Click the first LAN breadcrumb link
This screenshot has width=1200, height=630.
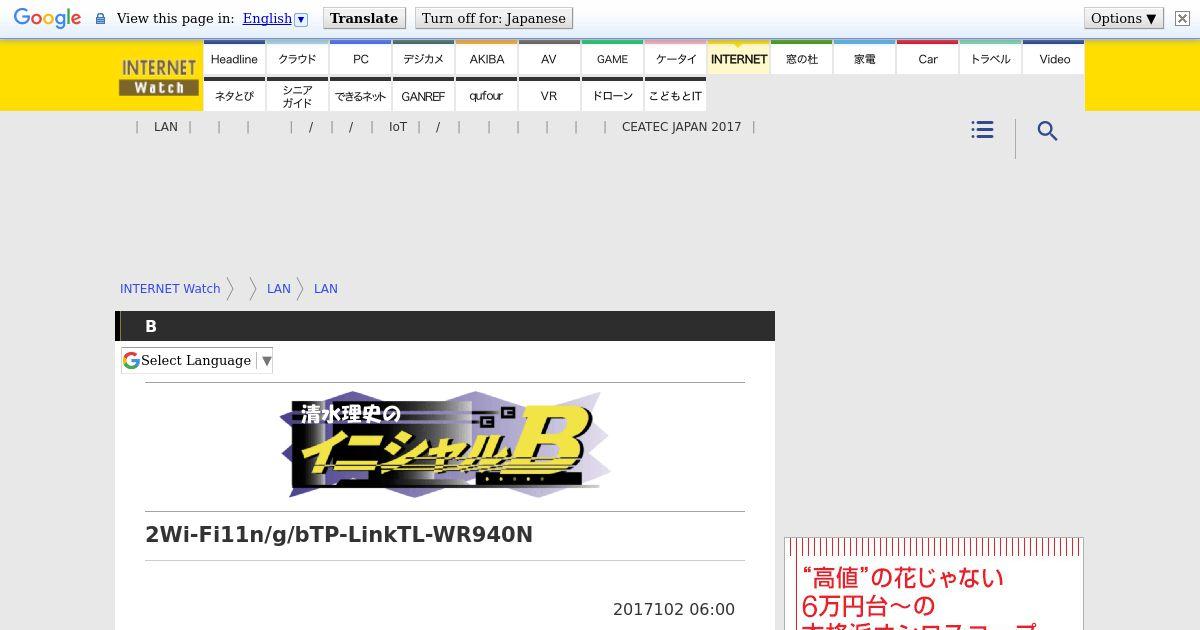click(x=279, y=288)
